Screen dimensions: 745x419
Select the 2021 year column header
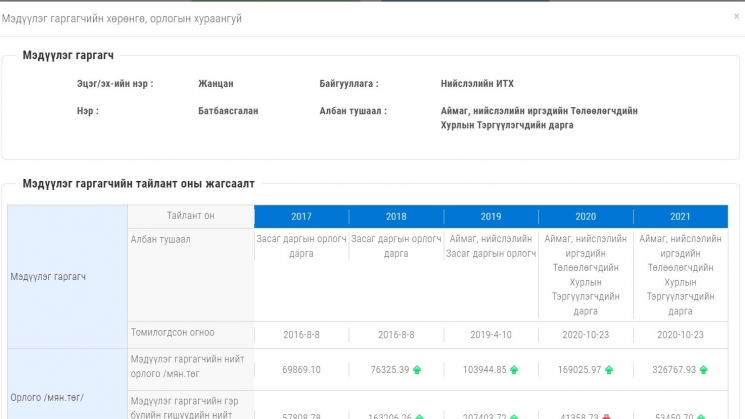[x=680, y=216]
